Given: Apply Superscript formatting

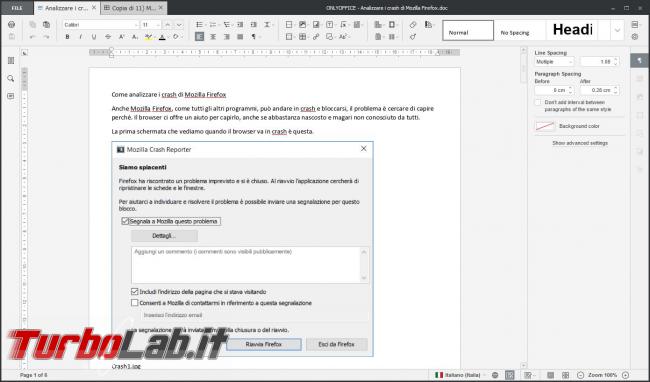Looking at the screenshot, I should (121, 37).
